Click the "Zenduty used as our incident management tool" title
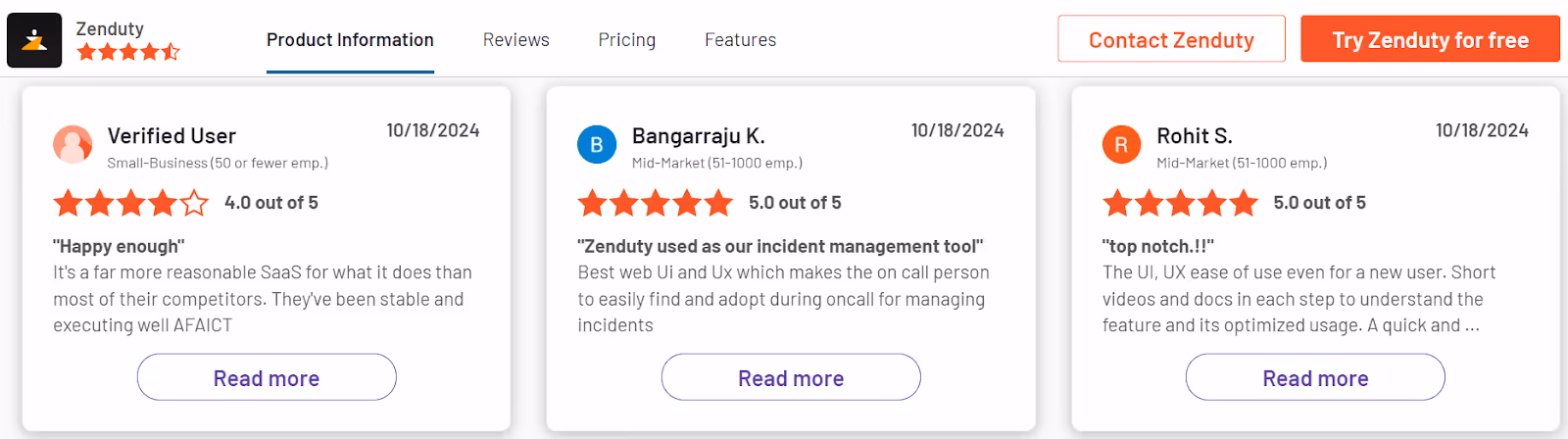1568x439 pixels. pyautogui.click(x=780, y=246)
